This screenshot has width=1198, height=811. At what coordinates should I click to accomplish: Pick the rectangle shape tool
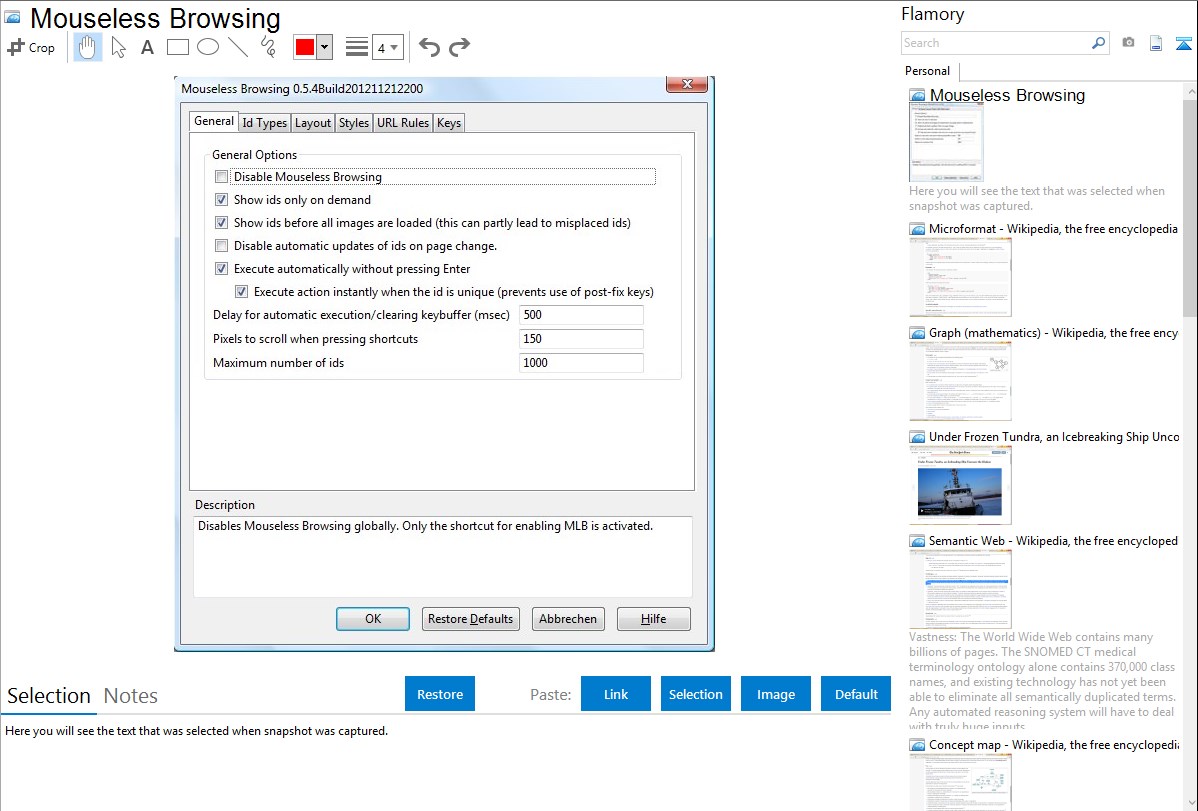(177, 47)
